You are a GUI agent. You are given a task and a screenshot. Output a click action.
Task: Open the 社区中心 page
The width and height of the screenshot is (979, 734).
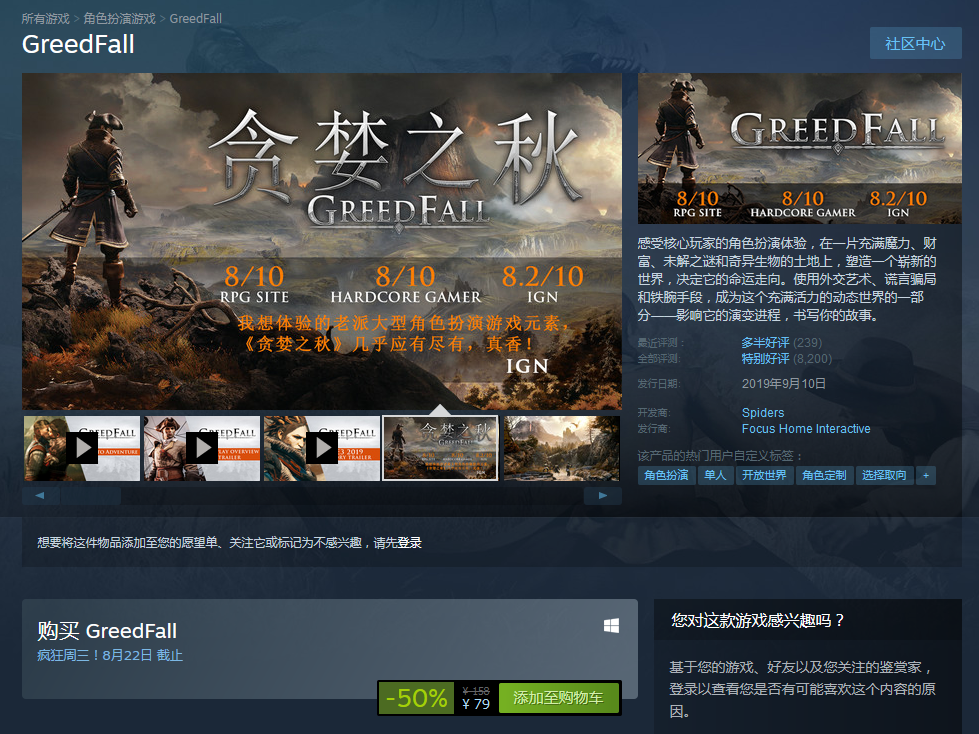tap(914, 43)
